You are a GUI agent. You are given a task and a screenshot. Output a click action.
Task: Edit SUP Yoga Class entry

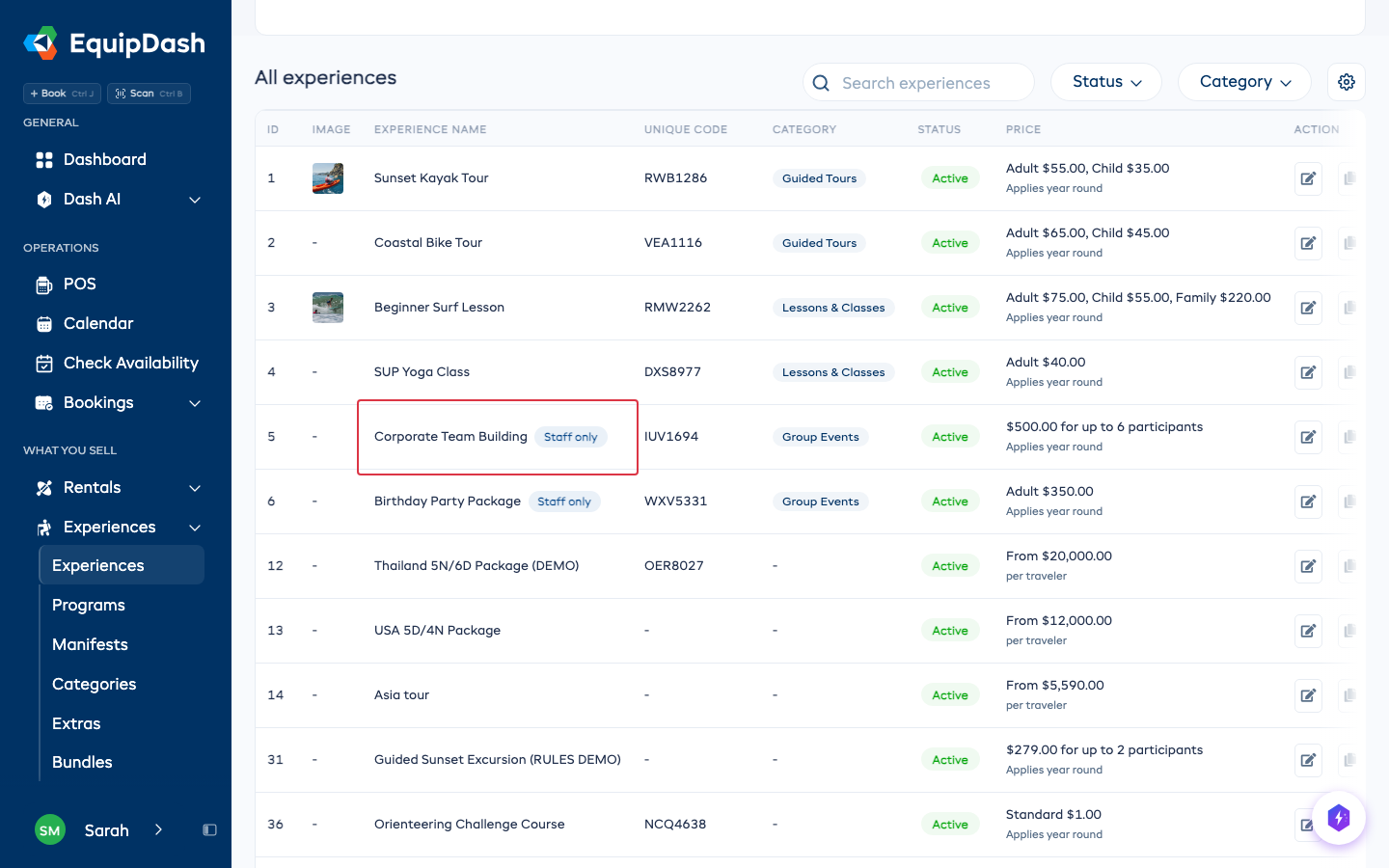[x=1308, y=372]
